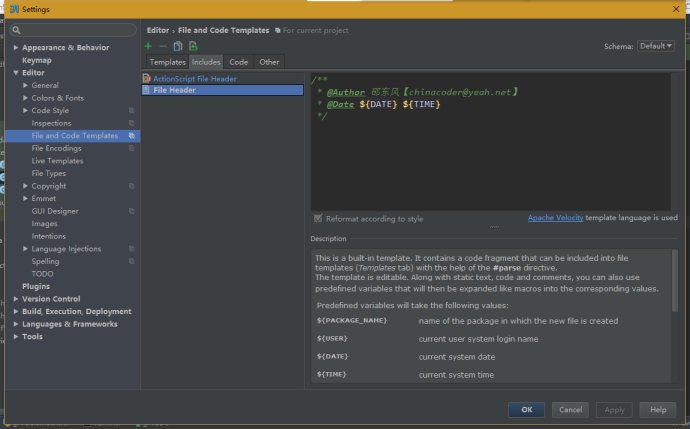Screen dimensions: 690x429
Task: Open Spelling settings page
Action: click(45, 261)
